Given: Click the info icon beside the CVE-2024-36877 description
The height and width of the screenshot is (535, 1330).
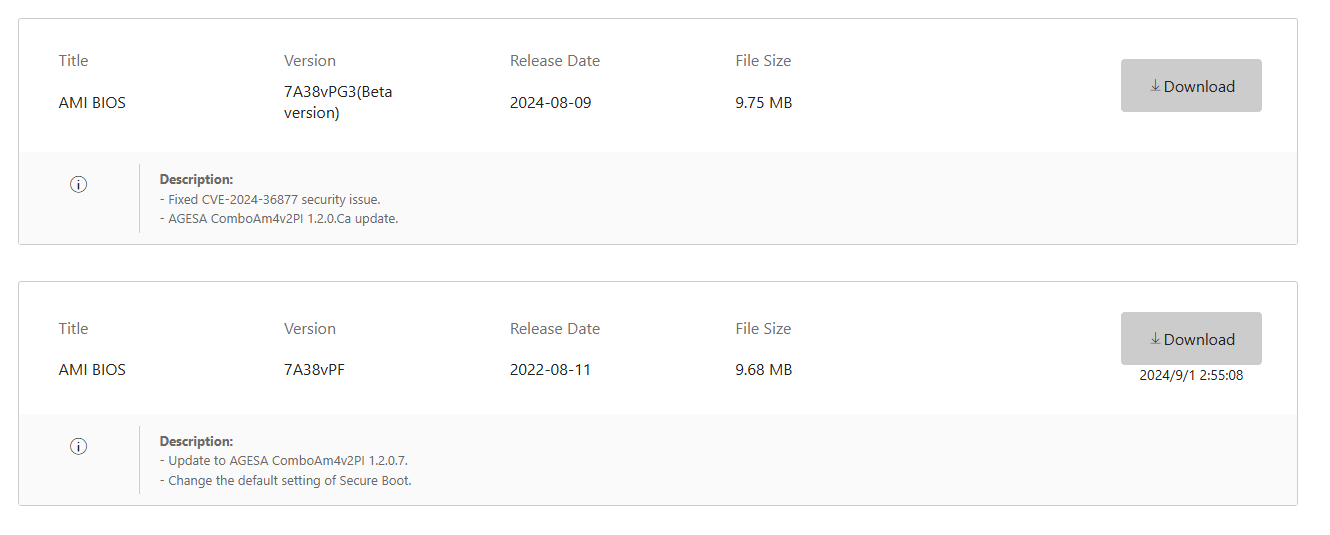Looking at the screenshot, I should (x=79, y=184).
